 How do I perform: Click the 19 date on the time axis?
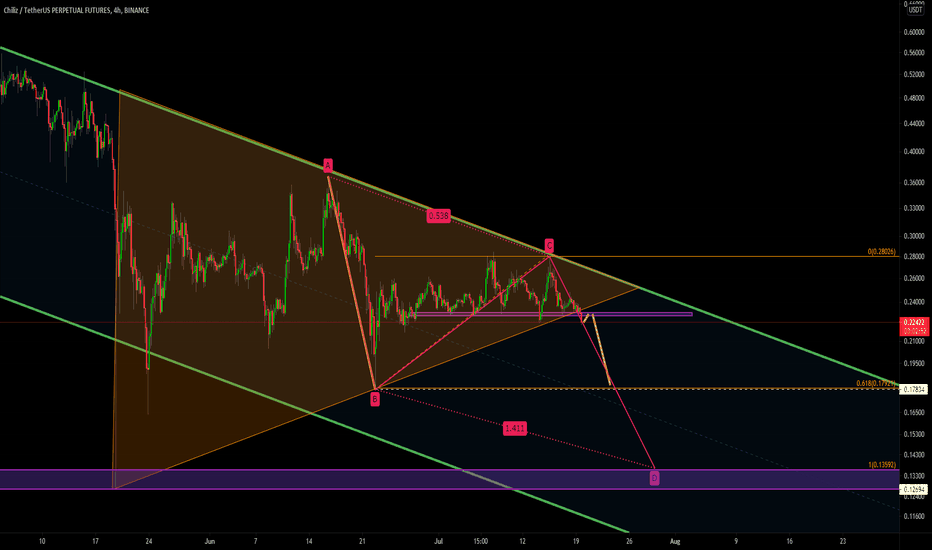pyautogui.click(x=576, y=541)
